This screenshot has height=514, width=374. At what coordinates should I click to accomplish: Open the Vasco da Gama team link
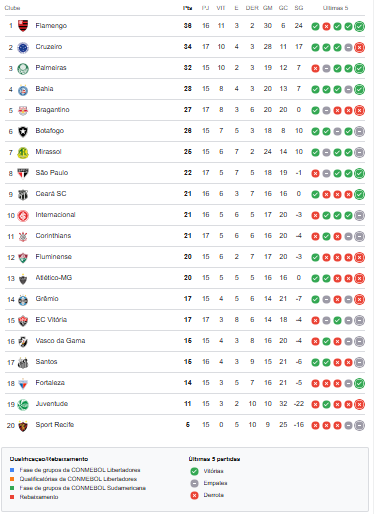pyautogui.click(x=60, y=341)
